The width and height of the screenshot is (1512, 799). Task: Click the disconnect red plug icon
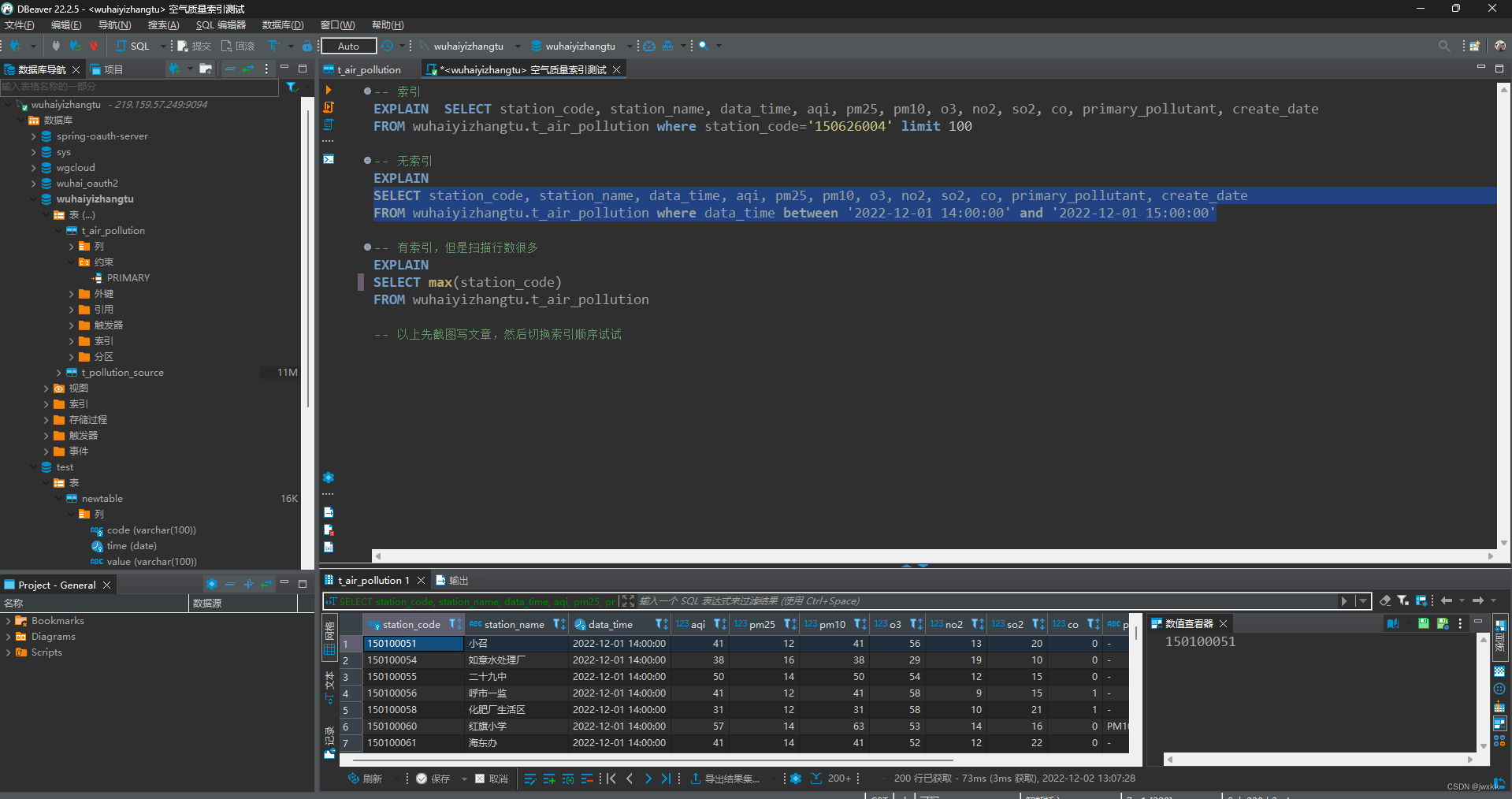(x=94, y=46)
